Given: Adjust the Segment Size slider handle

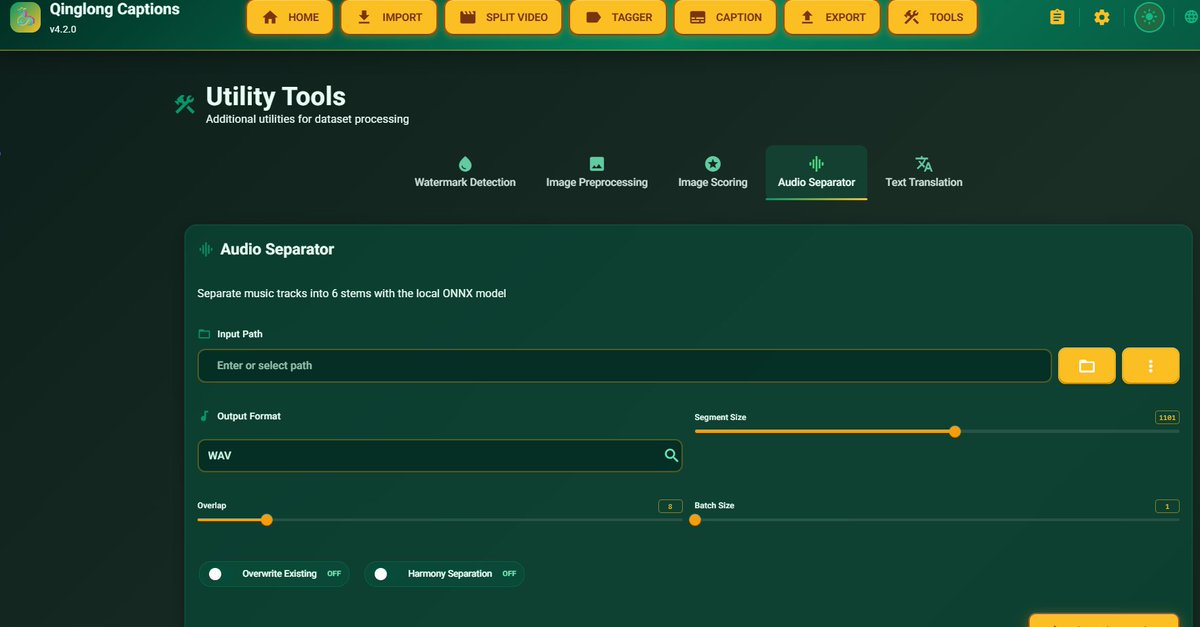Looking at the screenshot, I should pos(955,431).
